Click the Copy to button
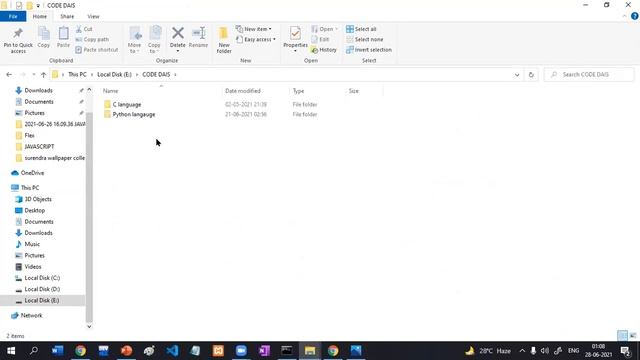640x360 pixels. pyautogui.click(x=154, y=39)
